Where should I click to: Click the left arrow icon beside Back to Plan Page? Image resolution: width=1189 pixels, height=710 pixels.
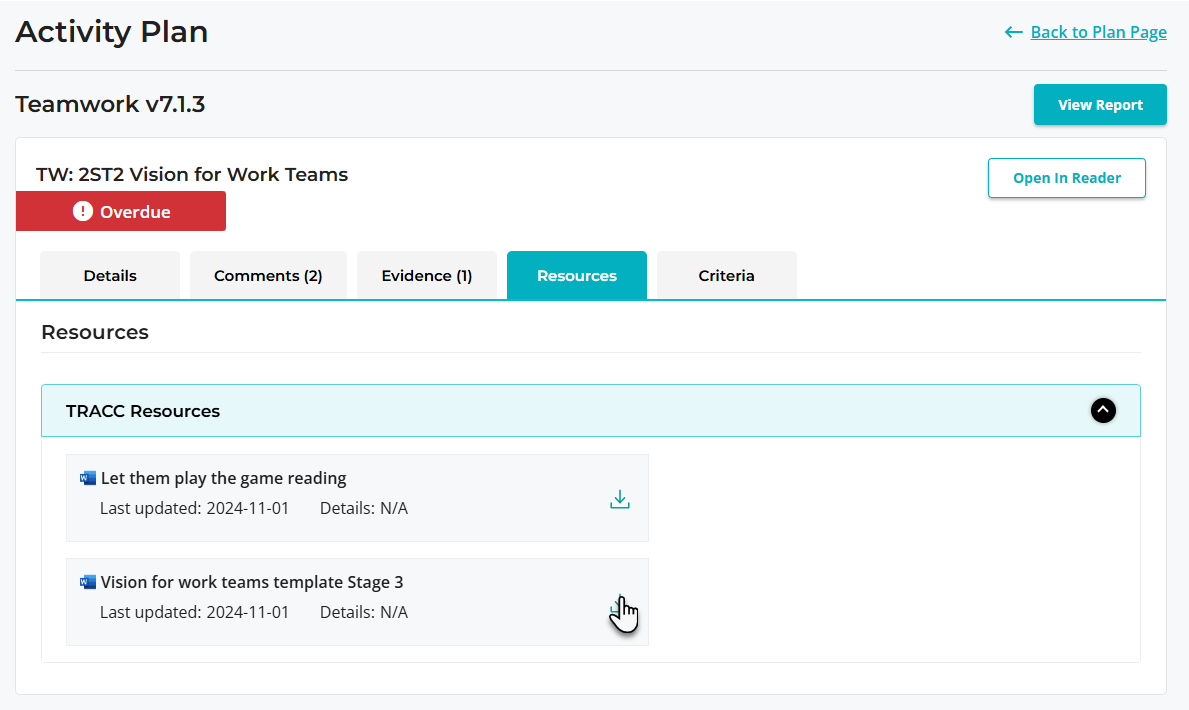point(1014,32)
